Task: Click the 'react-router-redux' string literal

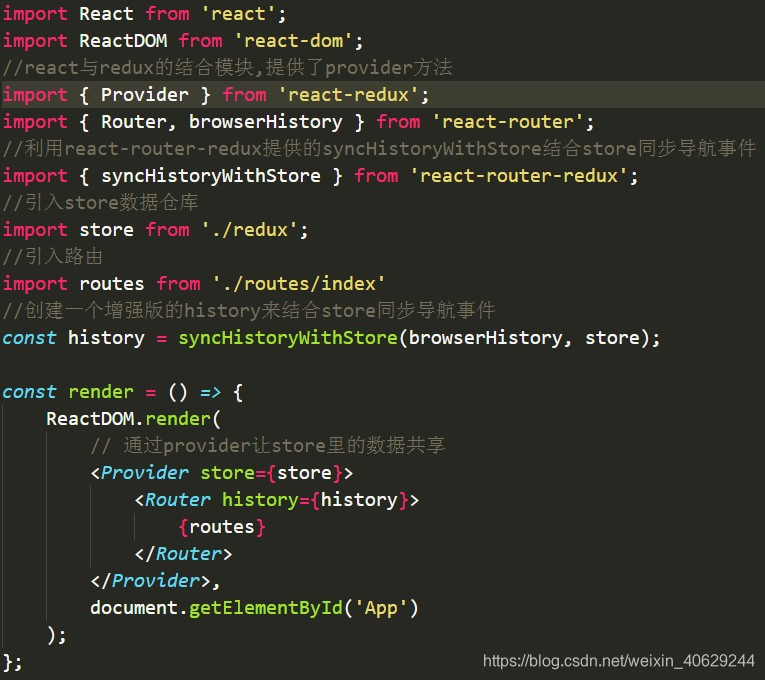Action: pos(519,176)
